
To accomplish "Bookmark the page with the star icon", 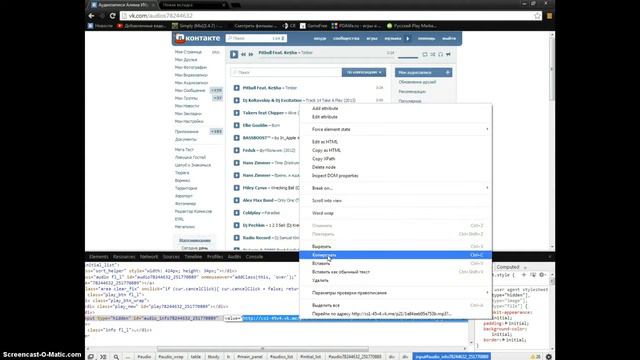I will [538, 16].
